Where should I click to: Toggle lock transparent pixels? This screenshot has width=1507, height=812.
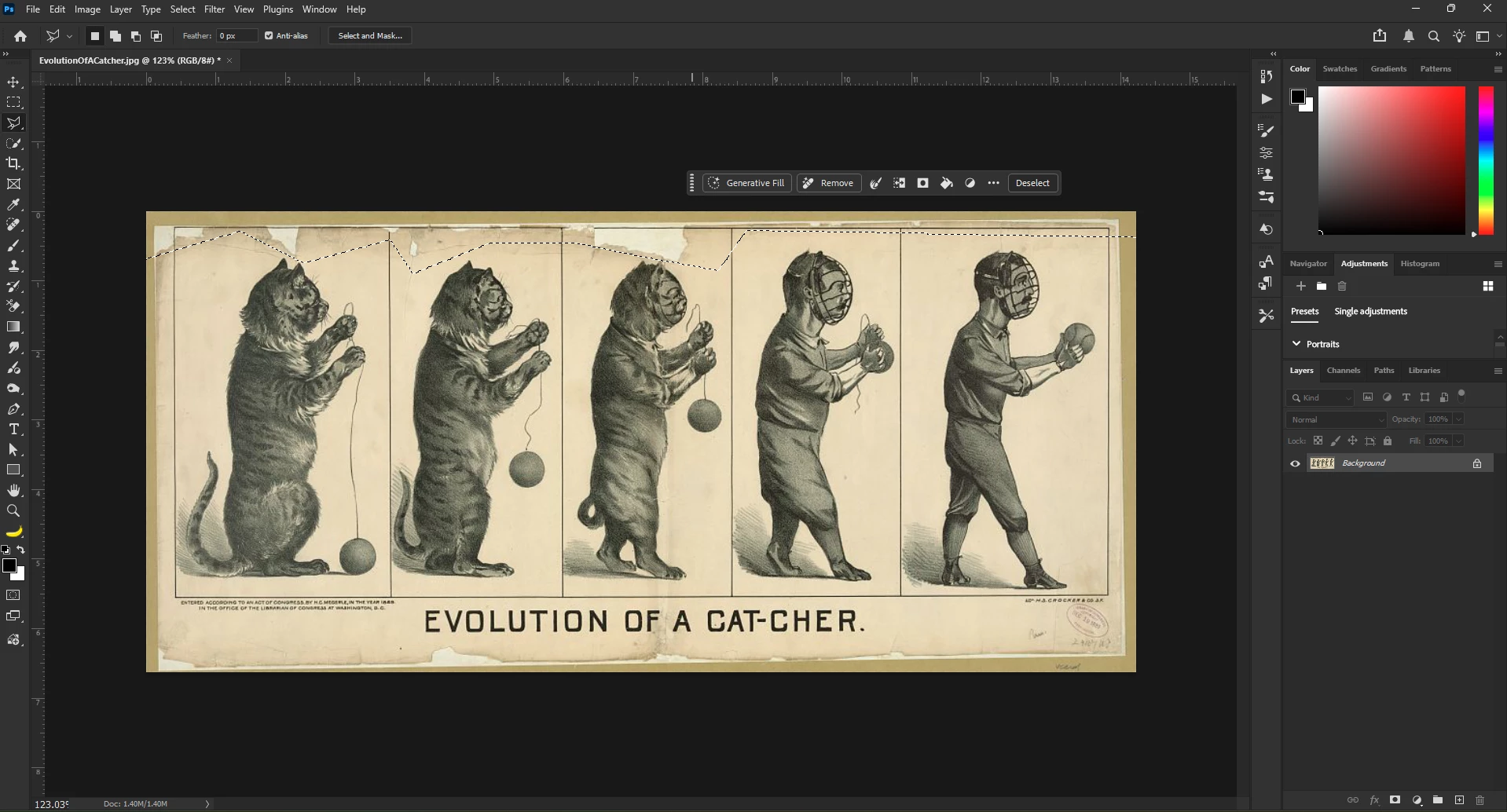click(1318, 441)
